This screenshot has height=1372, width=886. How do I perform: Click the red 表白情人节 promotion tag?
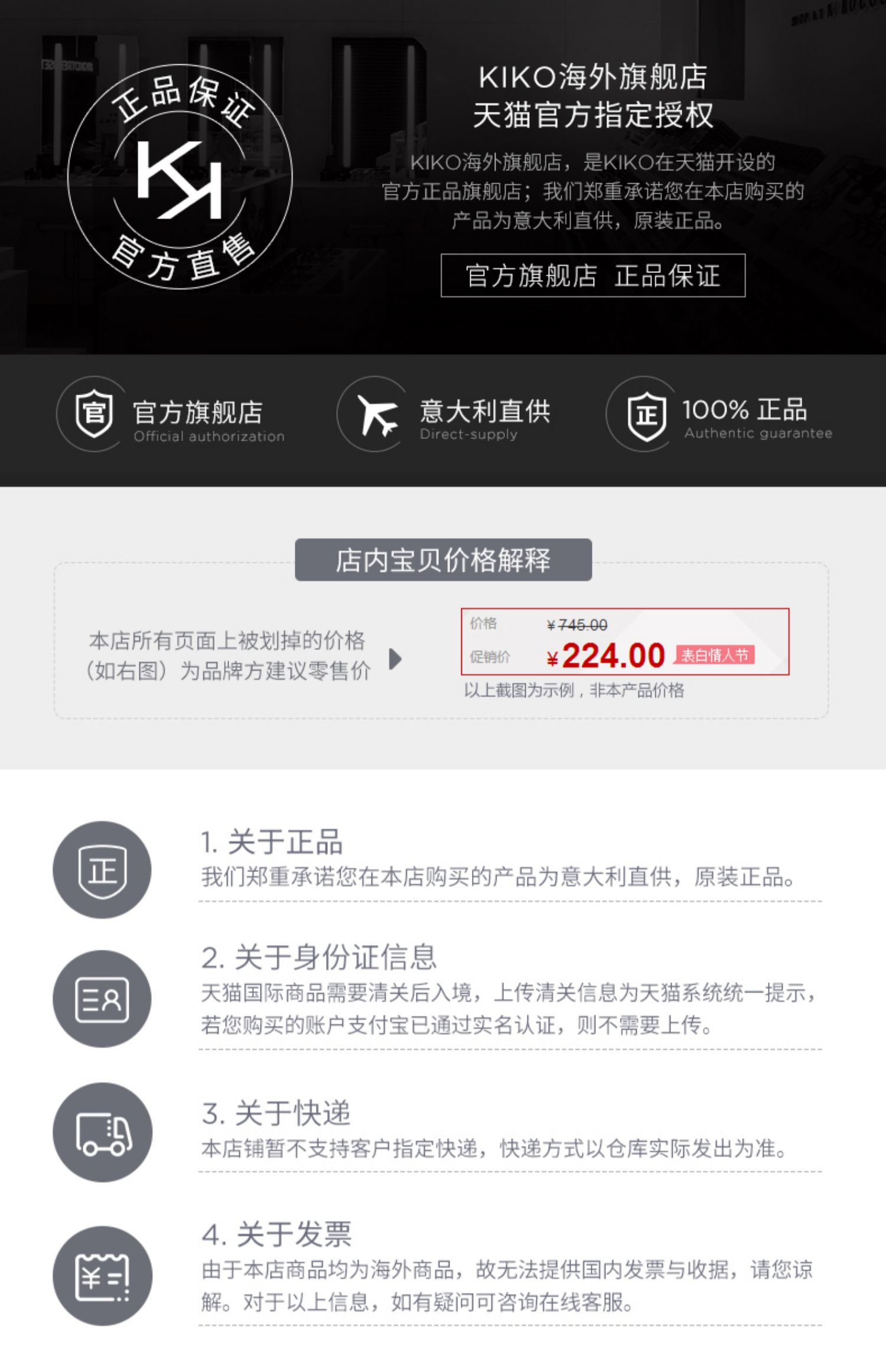click(x=715, y=655)
